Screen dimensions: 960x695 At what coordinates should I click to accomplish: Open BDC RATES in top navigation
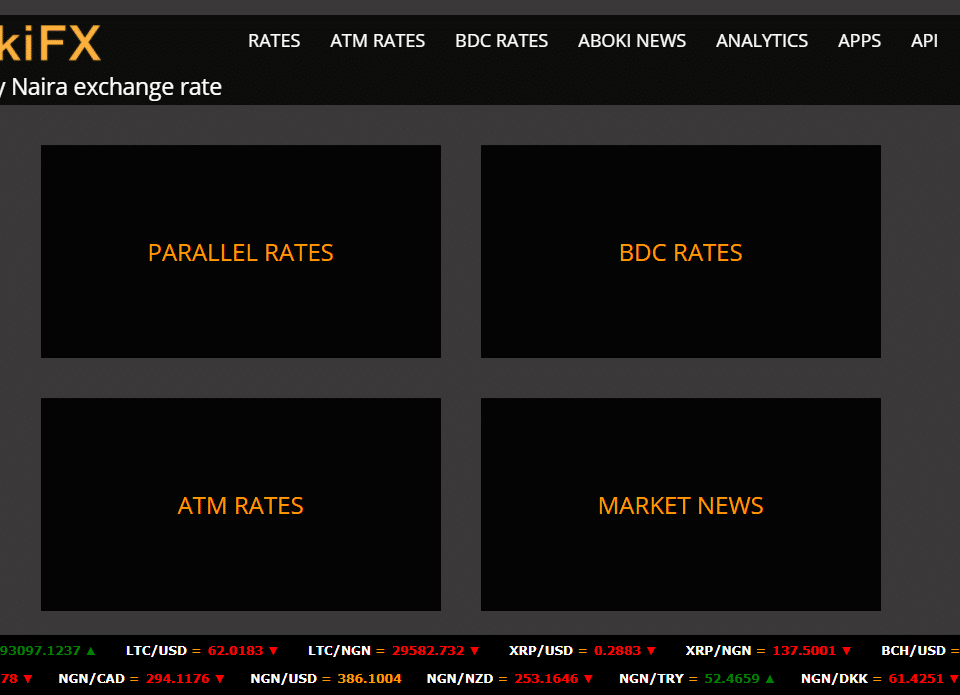tap(501, 41)
